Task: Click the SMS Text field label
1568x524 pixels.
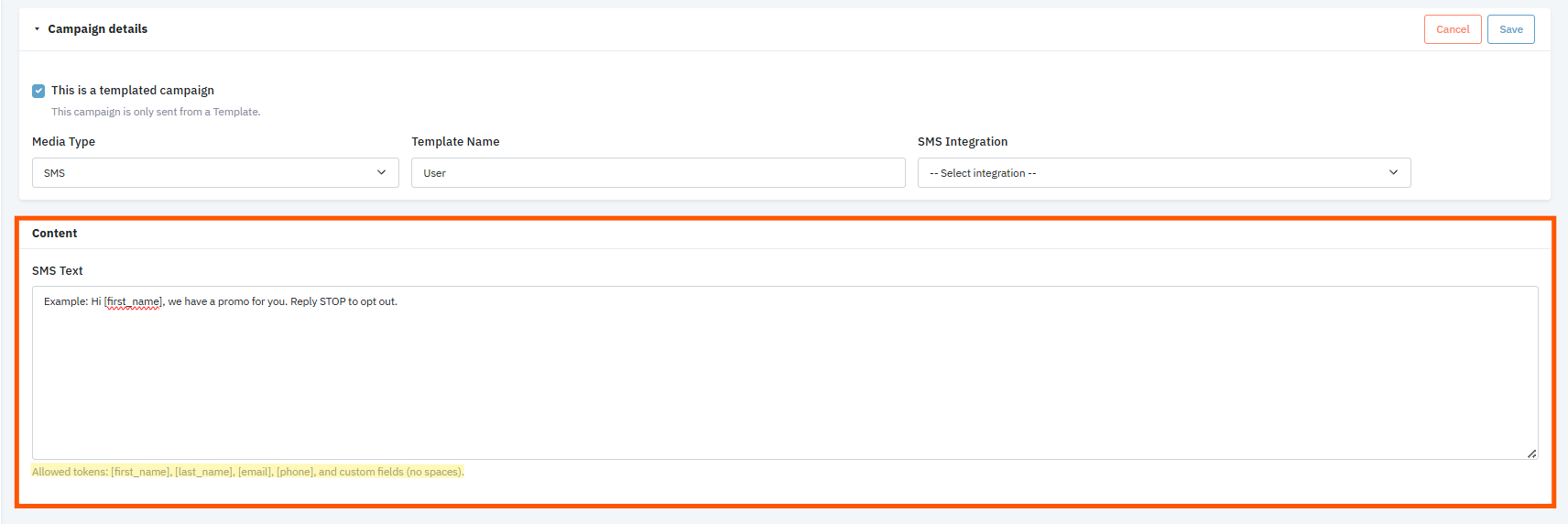Action: (58, 271)
